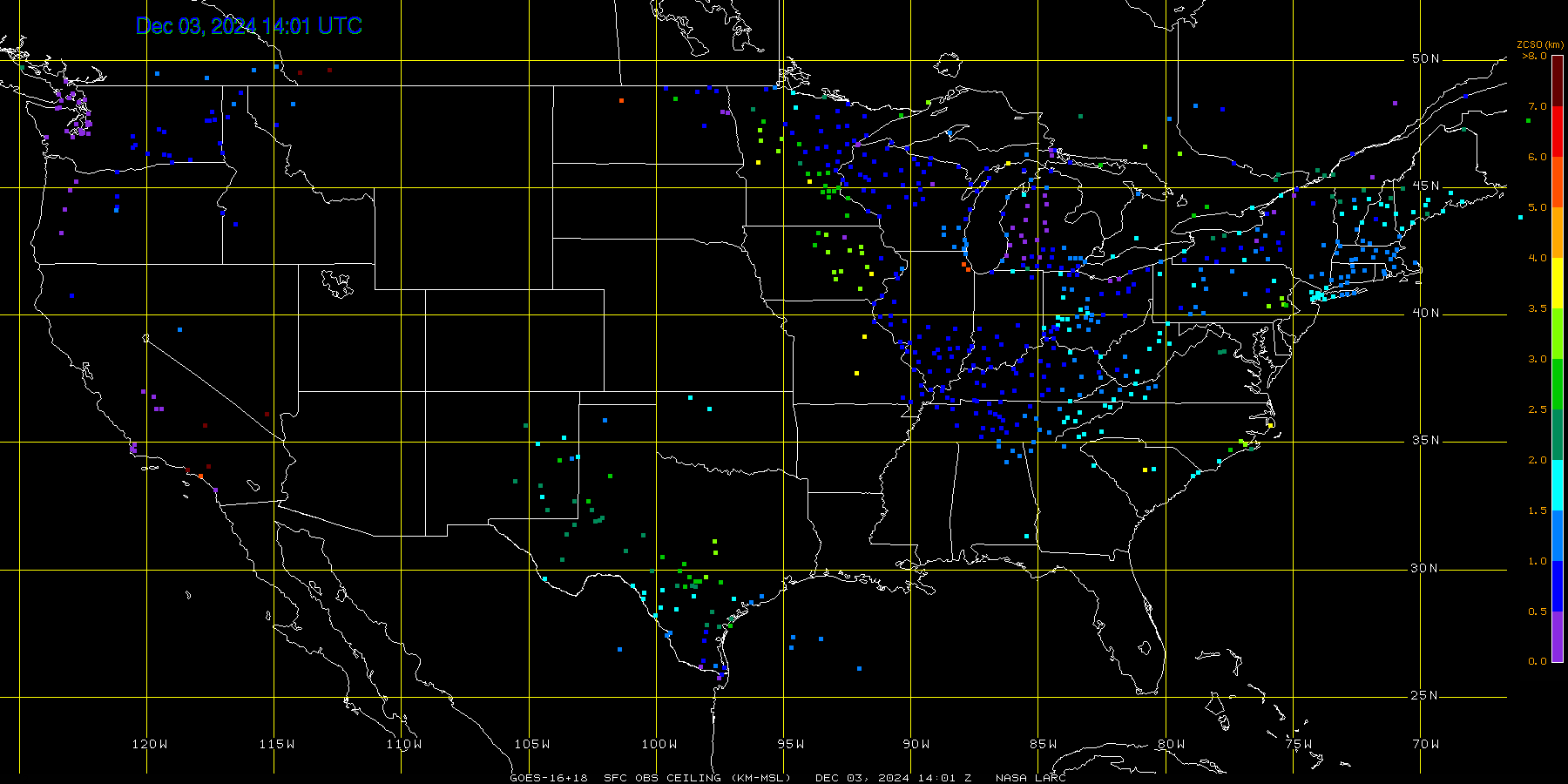Screen dimensions: 1568x784
Task: Click the '50 N' latitude label
Action: 1426,58
